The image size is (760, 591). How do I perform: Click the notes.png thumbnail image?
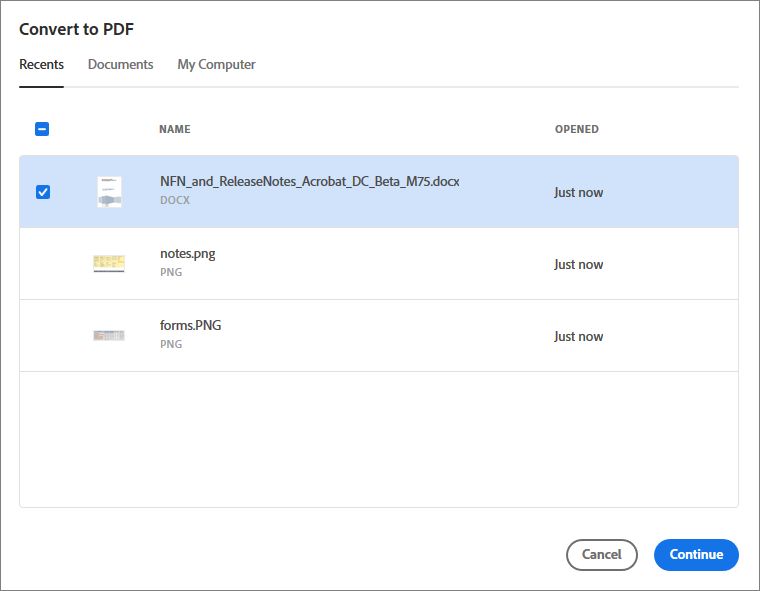[109, 264]
